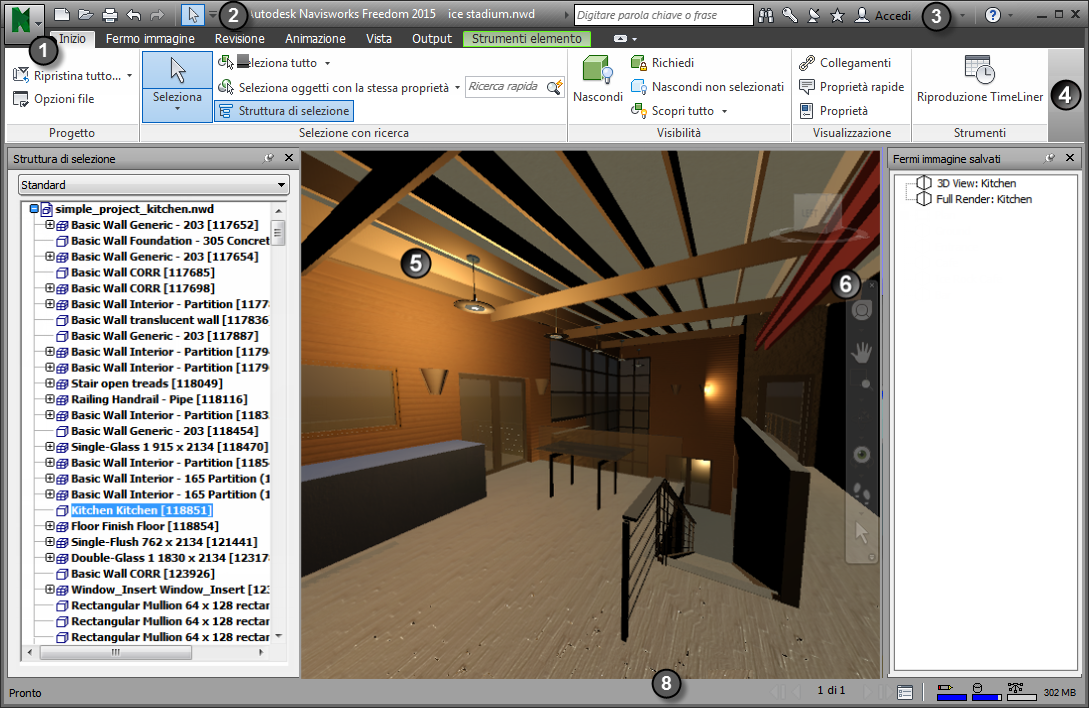Select the arrow Select tool on navigation bar
The image size is (1089, 708).
(x=862, y=533)
